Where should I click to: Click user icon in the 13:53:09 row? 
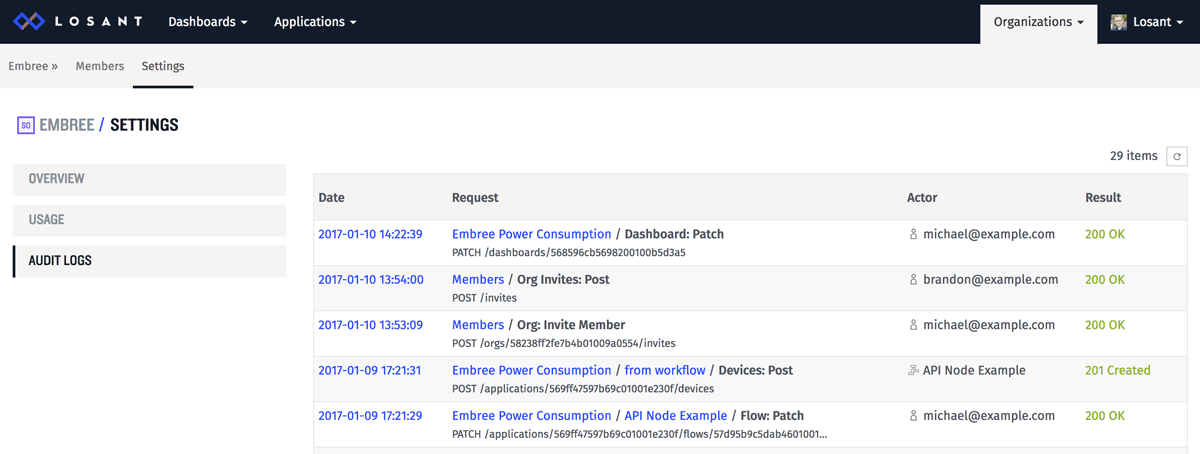pyautogui.click(x=913, y=326)
